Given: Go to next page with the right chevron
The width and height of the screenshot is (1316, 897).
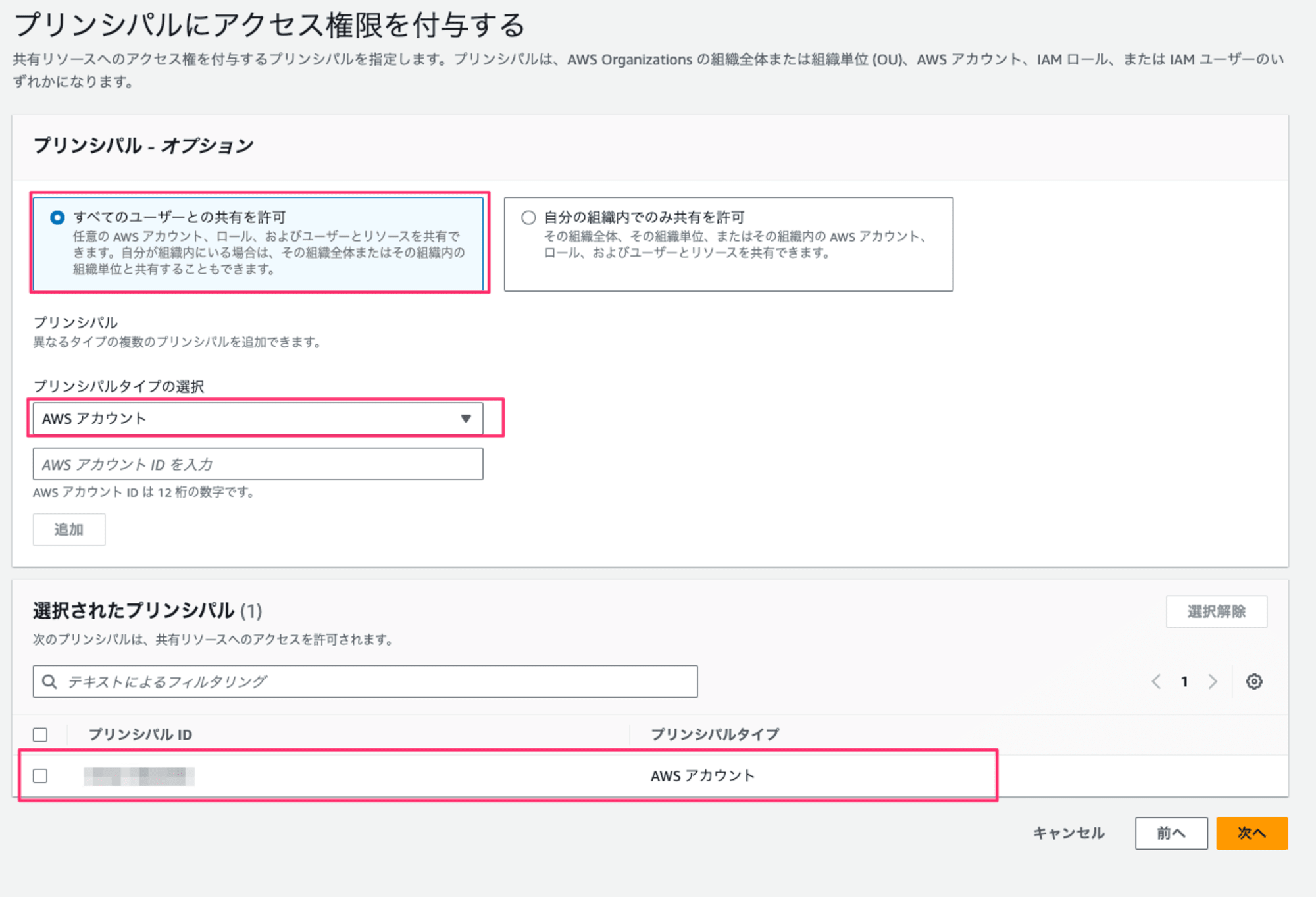Looking at the screenshot, I should point(1213,682).
